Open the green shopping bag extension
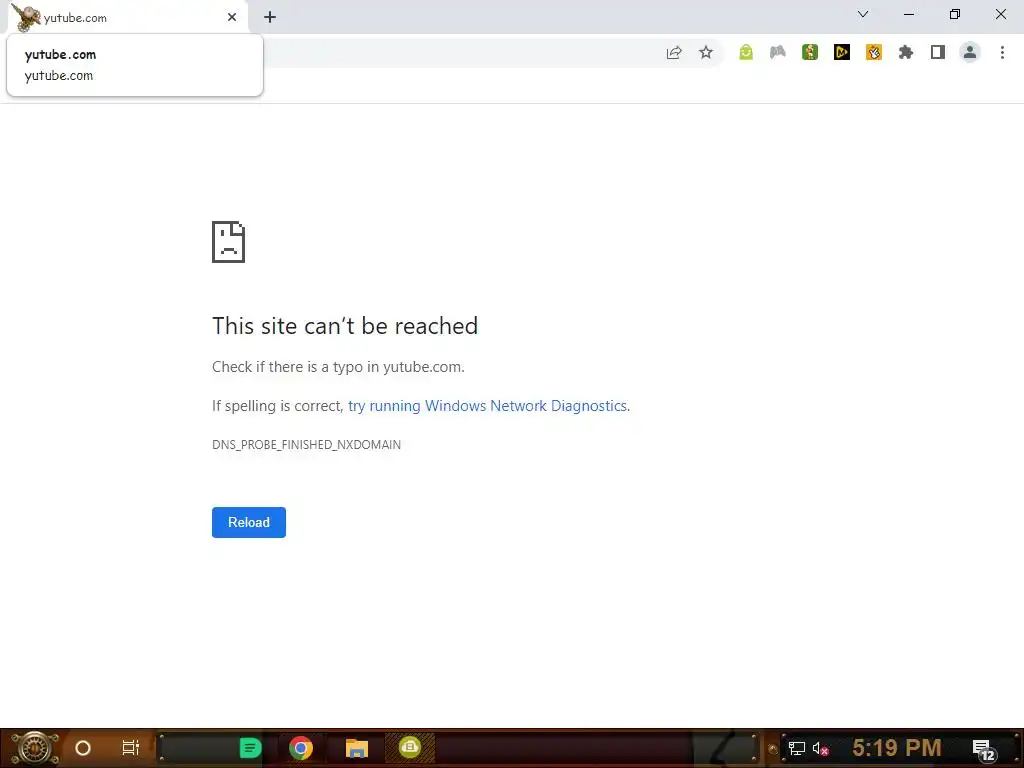 (x=746, y=52)
